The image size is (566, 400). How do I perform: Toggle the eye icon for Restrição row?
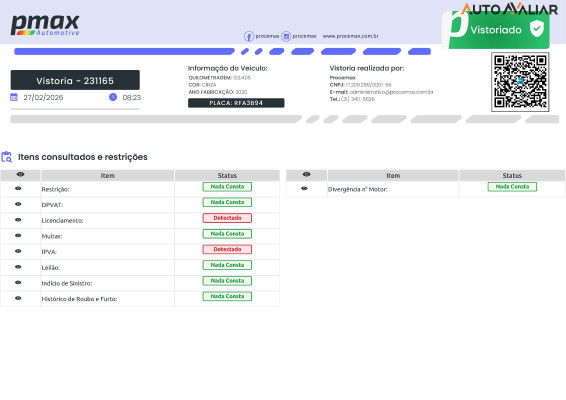point(18,188)
